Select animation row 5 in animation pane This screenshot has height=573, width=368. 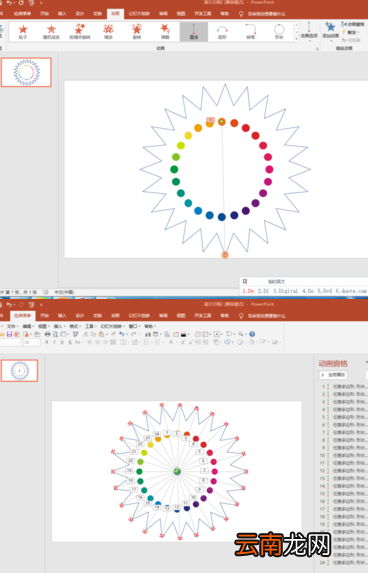click(x=344, y=417)
